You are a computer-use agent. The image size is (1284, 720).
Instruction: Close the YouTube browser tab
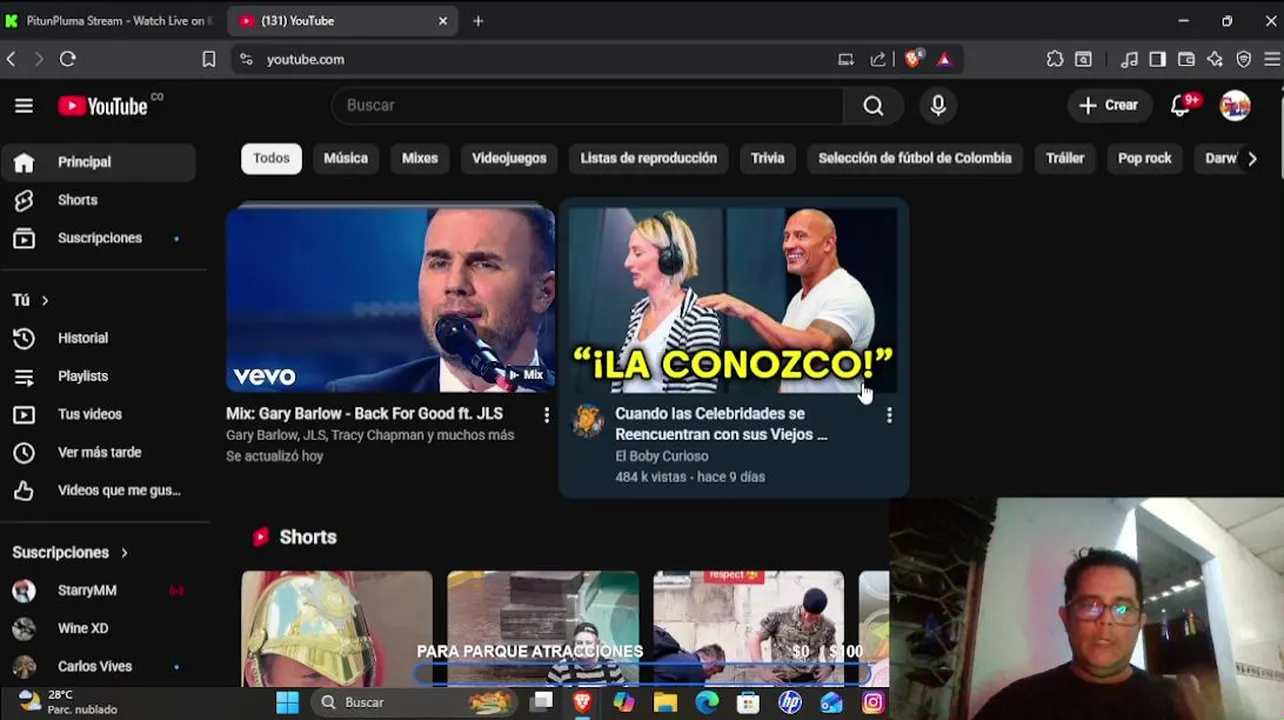click(443, 20)
